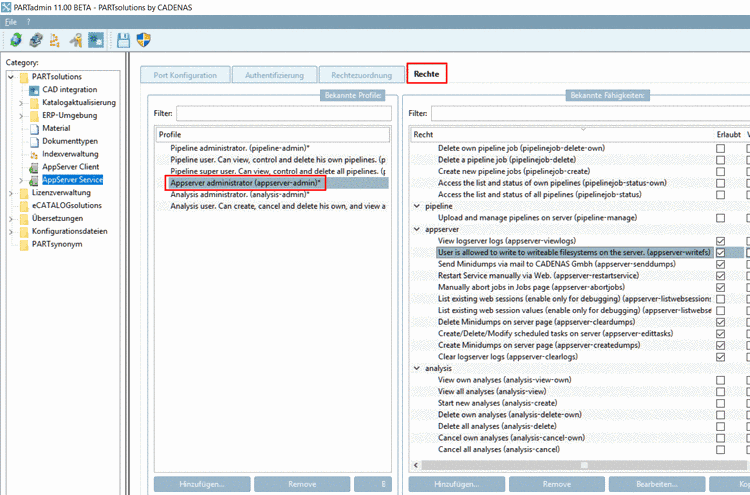Viewport: 750px width, 495px height.
Task: Click the AppServer Service server icon
Action: pos(34,180)
